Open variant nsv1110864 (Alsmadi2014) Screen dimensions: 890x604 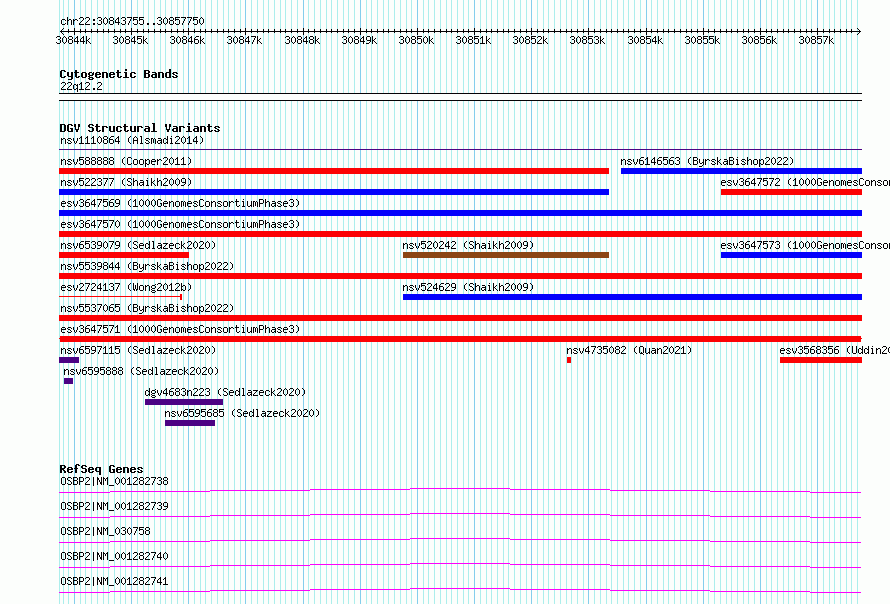[132, 140]
